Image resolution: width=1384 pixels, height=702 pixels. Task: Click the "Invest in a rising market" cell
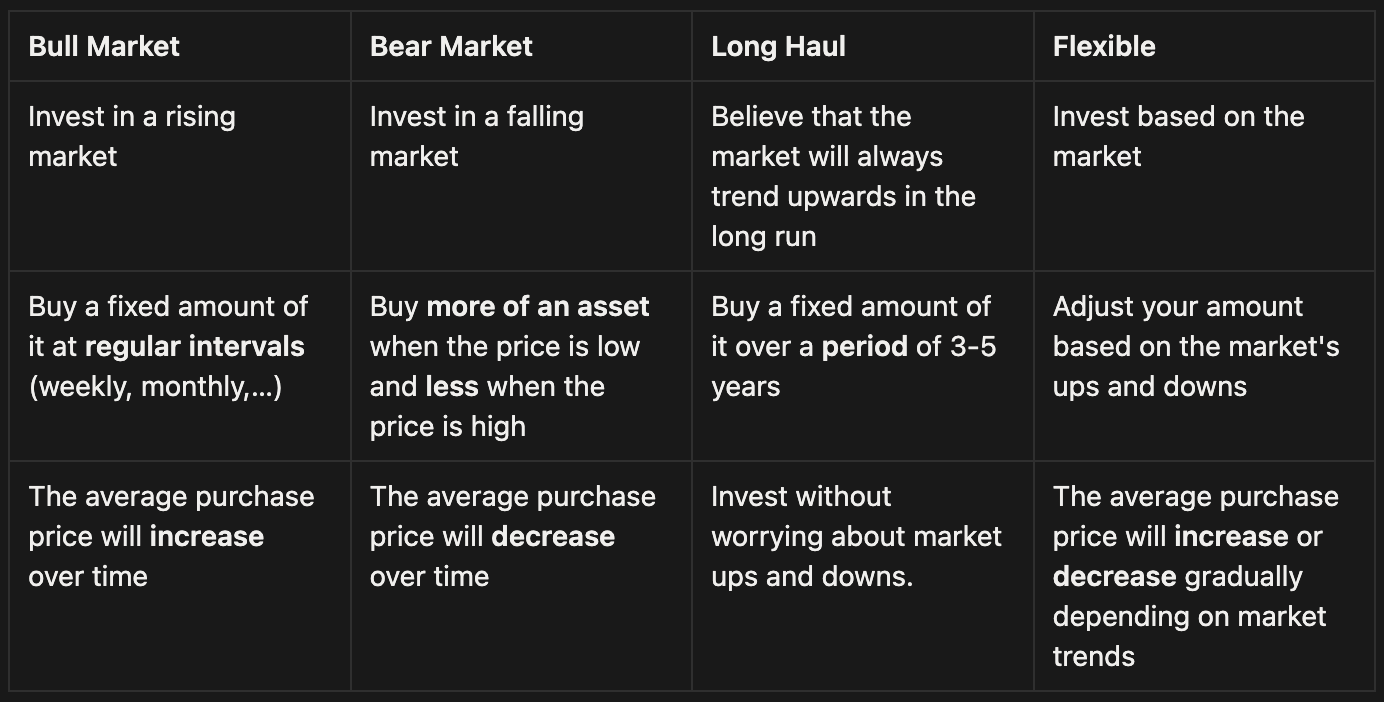(132, 136)
